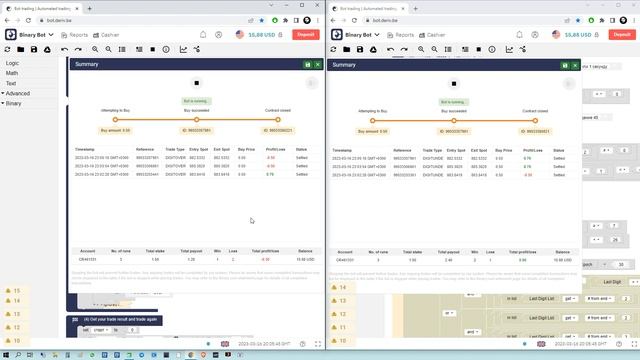Open account balance dropdown in left window
Viewport: 640px width, 360px height.
coord(259,35)
